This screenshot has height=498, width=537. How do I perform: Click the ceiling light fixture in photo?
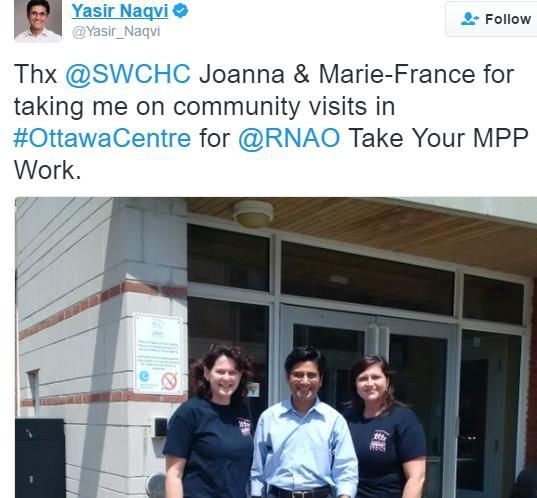[253, 213]
